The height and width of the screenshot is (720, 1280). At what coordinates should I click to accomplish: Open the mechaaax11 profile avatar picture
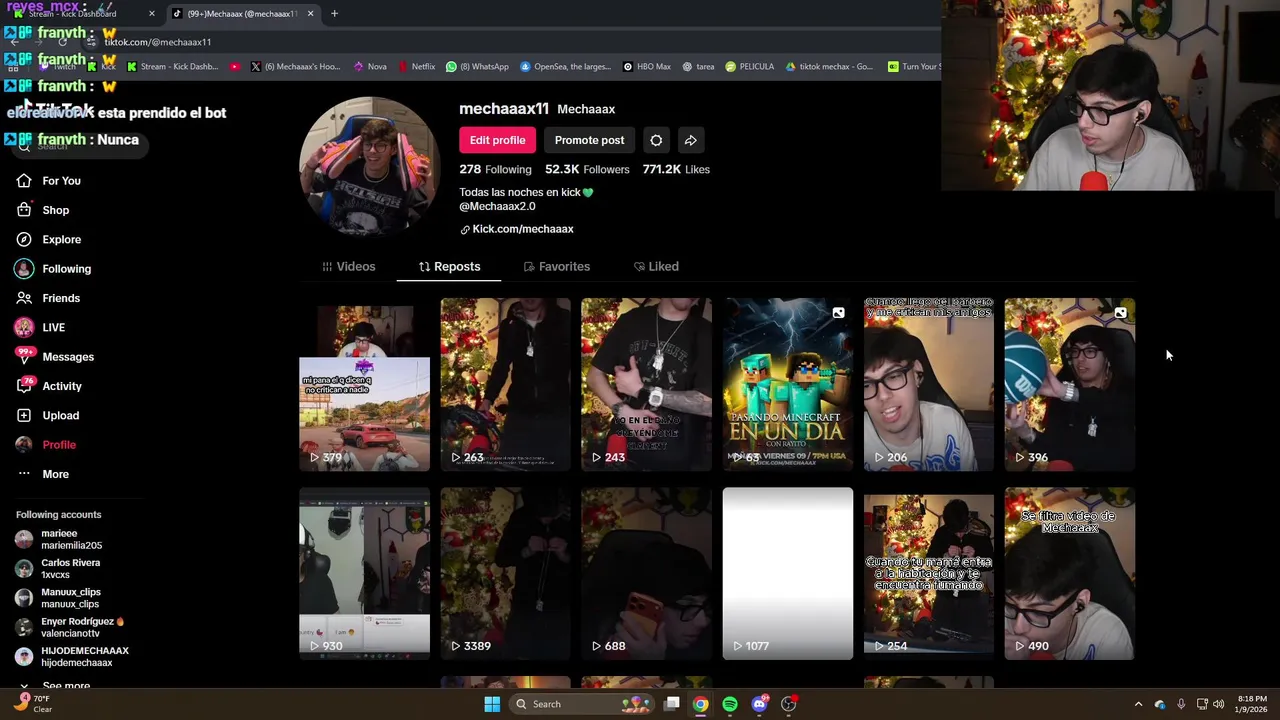click(x=369, y=167)
